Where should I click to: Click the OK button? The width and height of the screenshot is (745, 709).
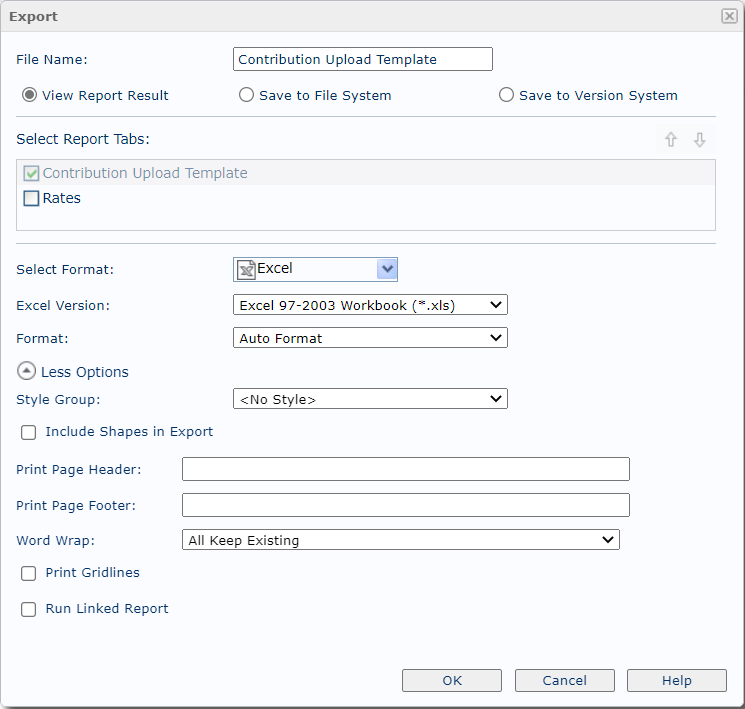(x=451, y=680)
